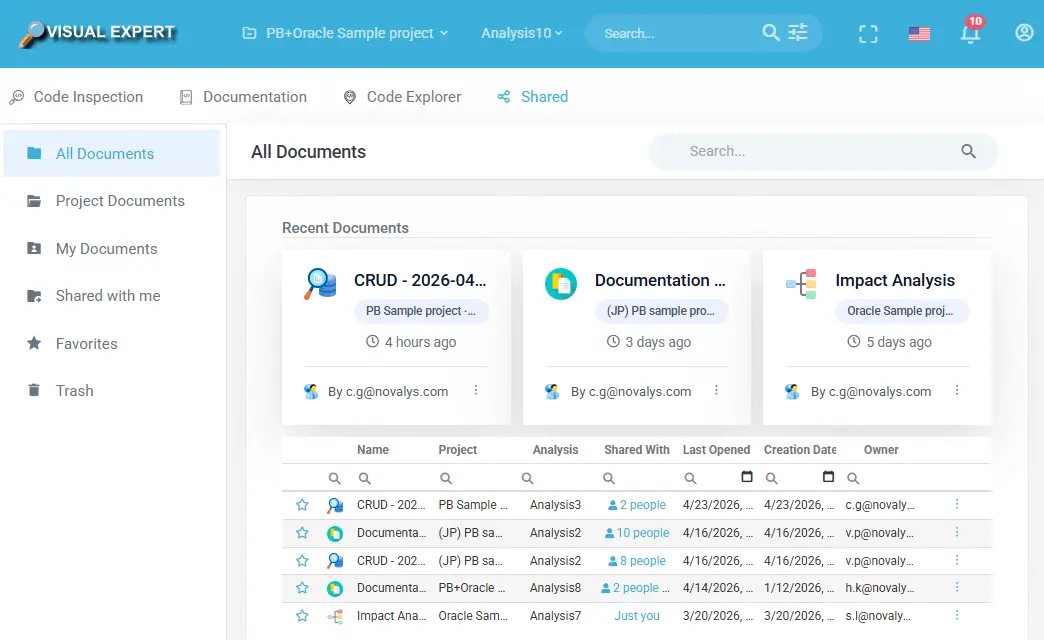This screenshot has width=1044, height=640.
Task: Favorite the CRUD Analysis2 row star
Action: [302, 561]
